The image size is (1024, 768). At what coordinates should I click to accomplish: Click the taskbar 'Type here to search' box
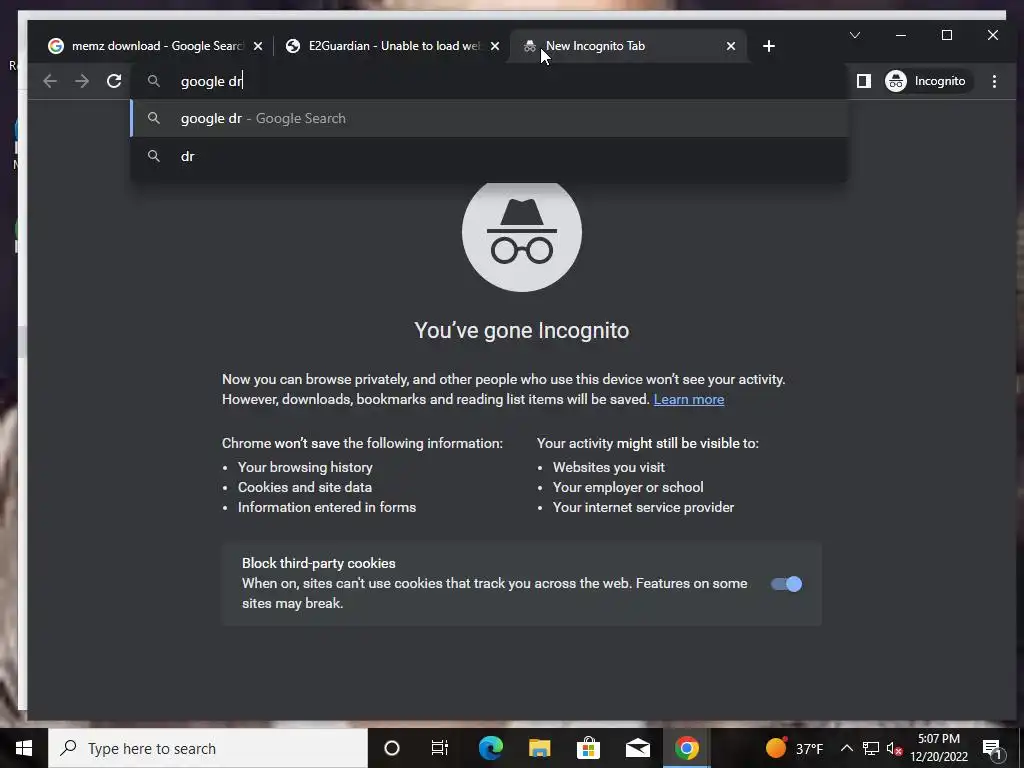coord(208,748)
